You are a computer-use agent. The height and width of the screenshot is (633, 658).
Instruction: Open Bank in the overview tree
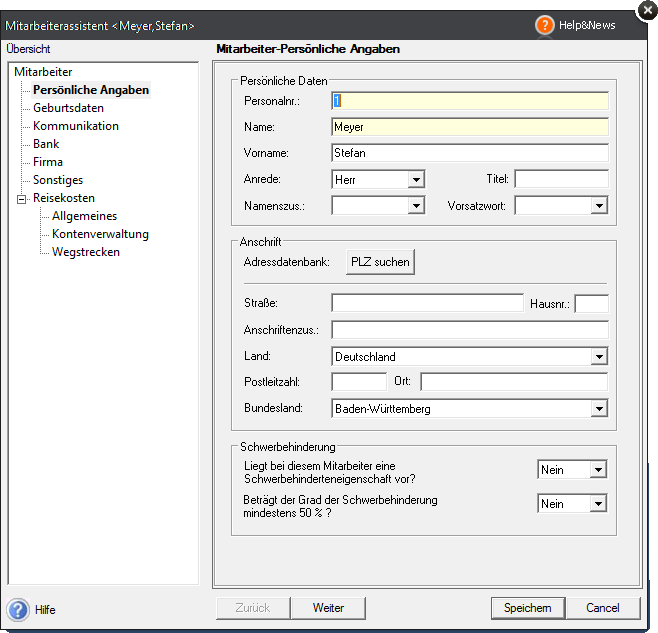click(46, 144)
